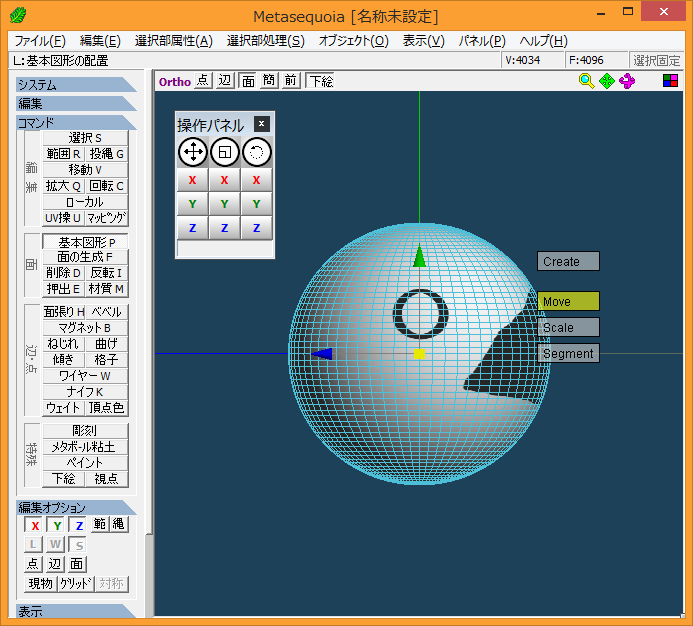The image size is (693, 626).
Task: Click the scale icon in 操作パネル
Action: [225, 152]
